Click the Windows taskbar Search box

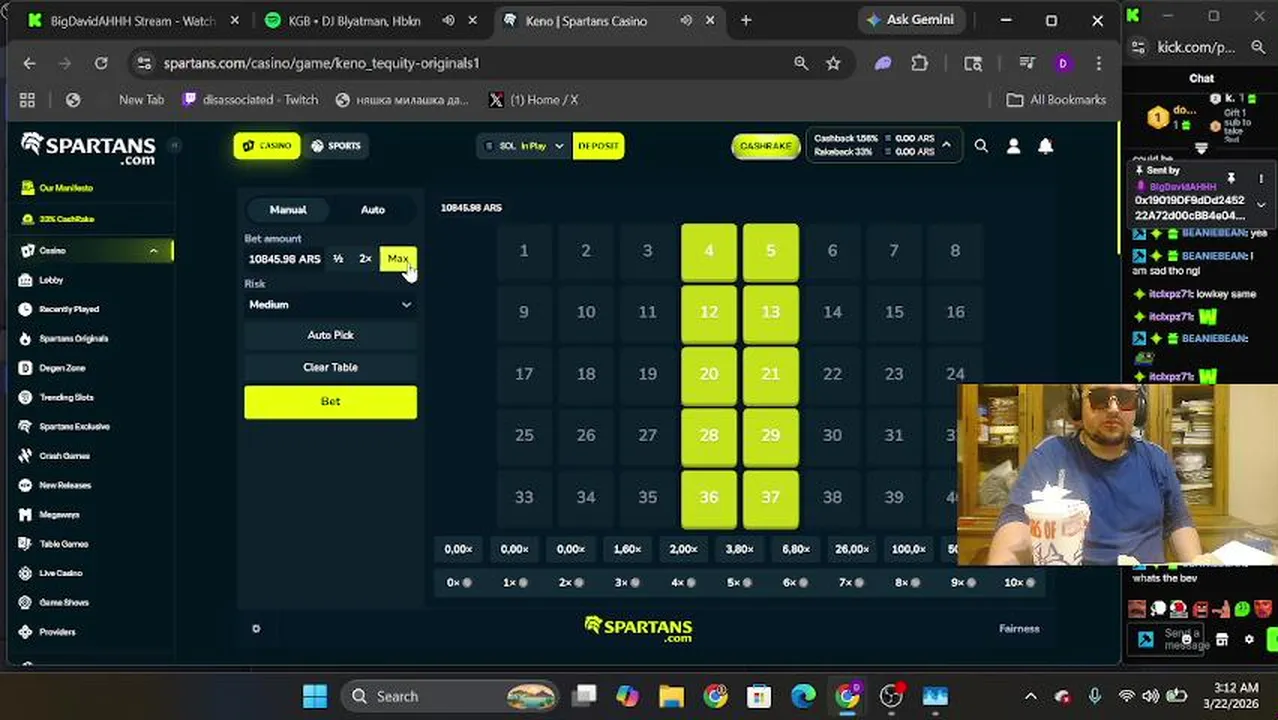tap(447, 696)
